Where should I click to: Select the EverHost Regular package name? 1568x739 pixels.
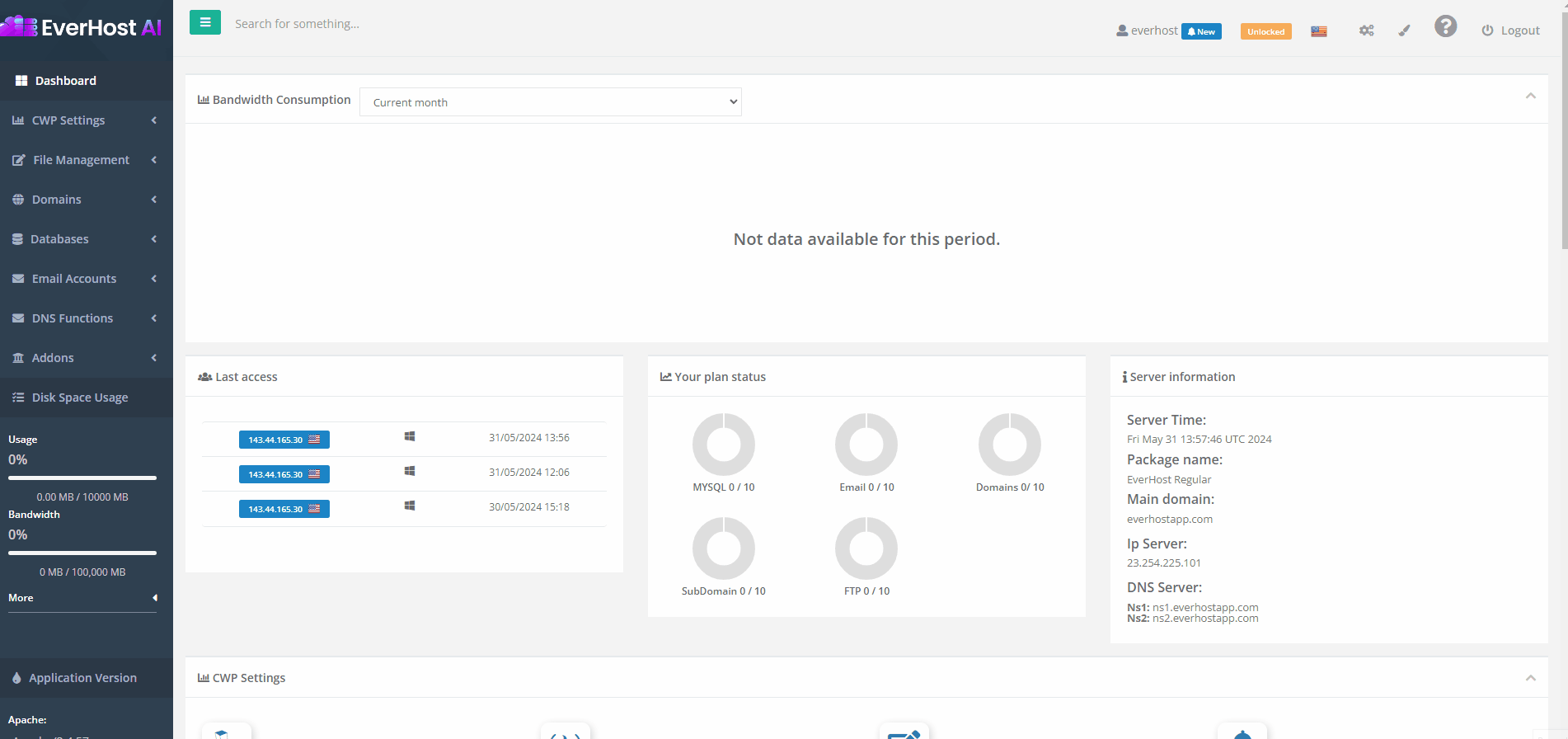pyautogui.click(x=1169, y=479)
